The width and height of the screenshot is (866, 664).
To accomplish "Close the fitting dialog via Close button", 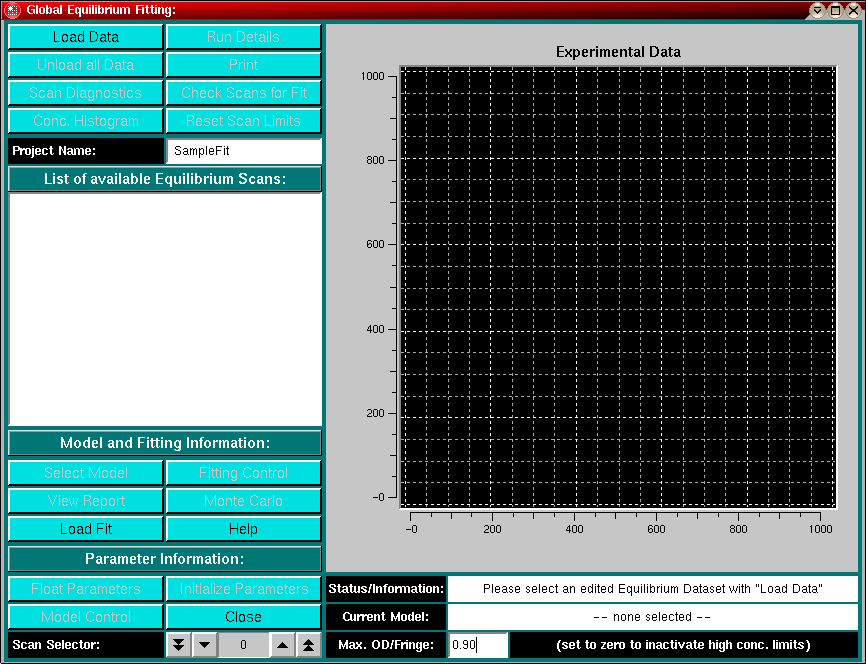I will pos(243,617).
